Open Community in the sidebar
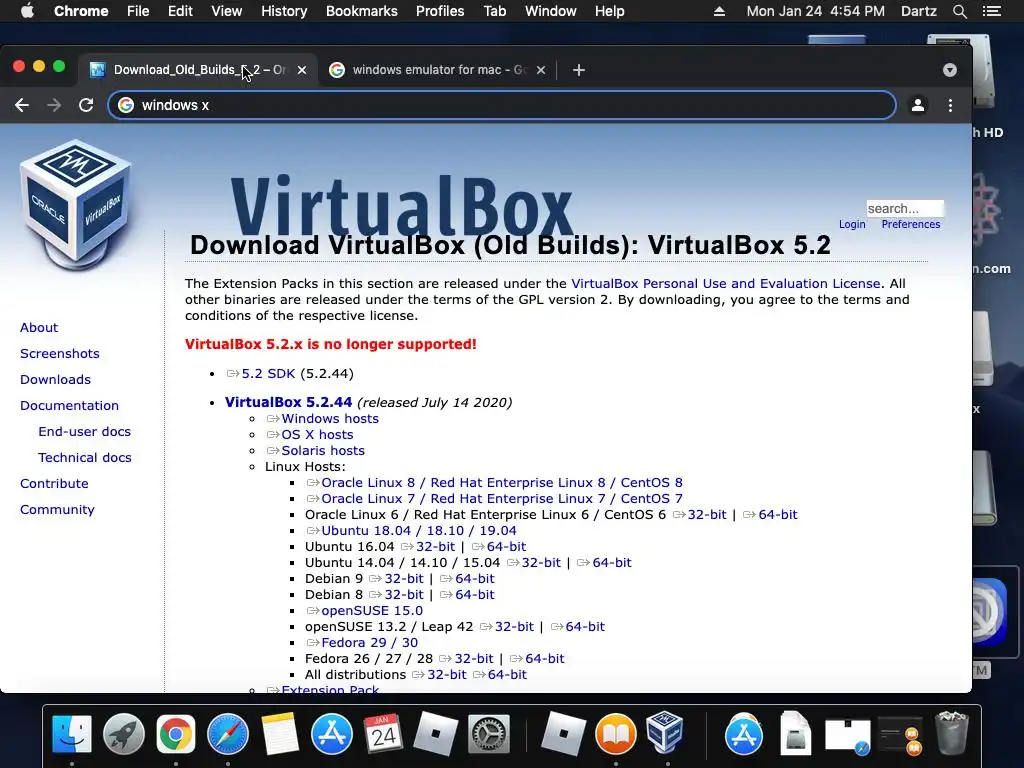Image resolution: width=1024 pixels, height=768 pixels. 57,509
